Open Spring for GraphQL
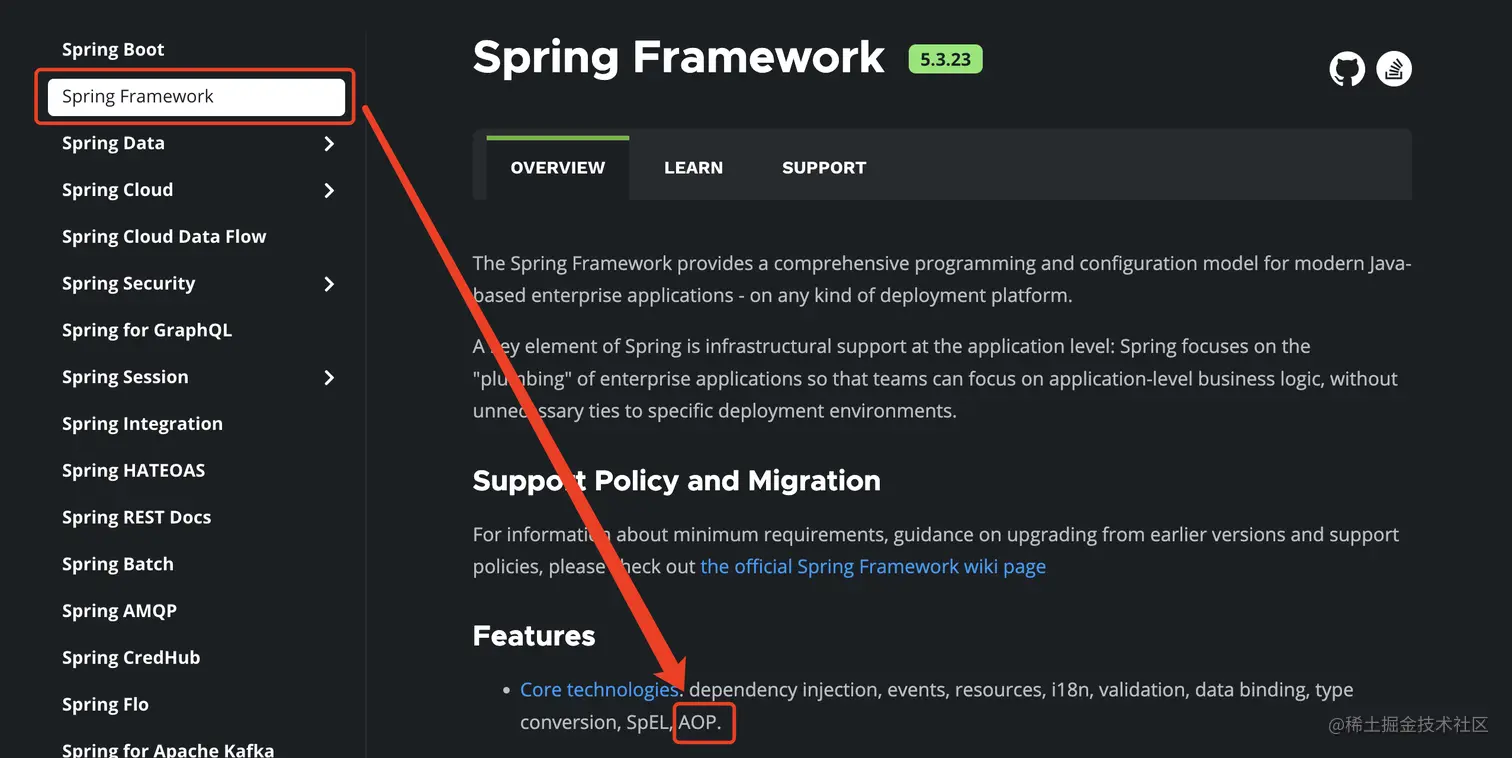Image resolution: width=1512 pixels, height=758 pixels. (x=147, y=330)
